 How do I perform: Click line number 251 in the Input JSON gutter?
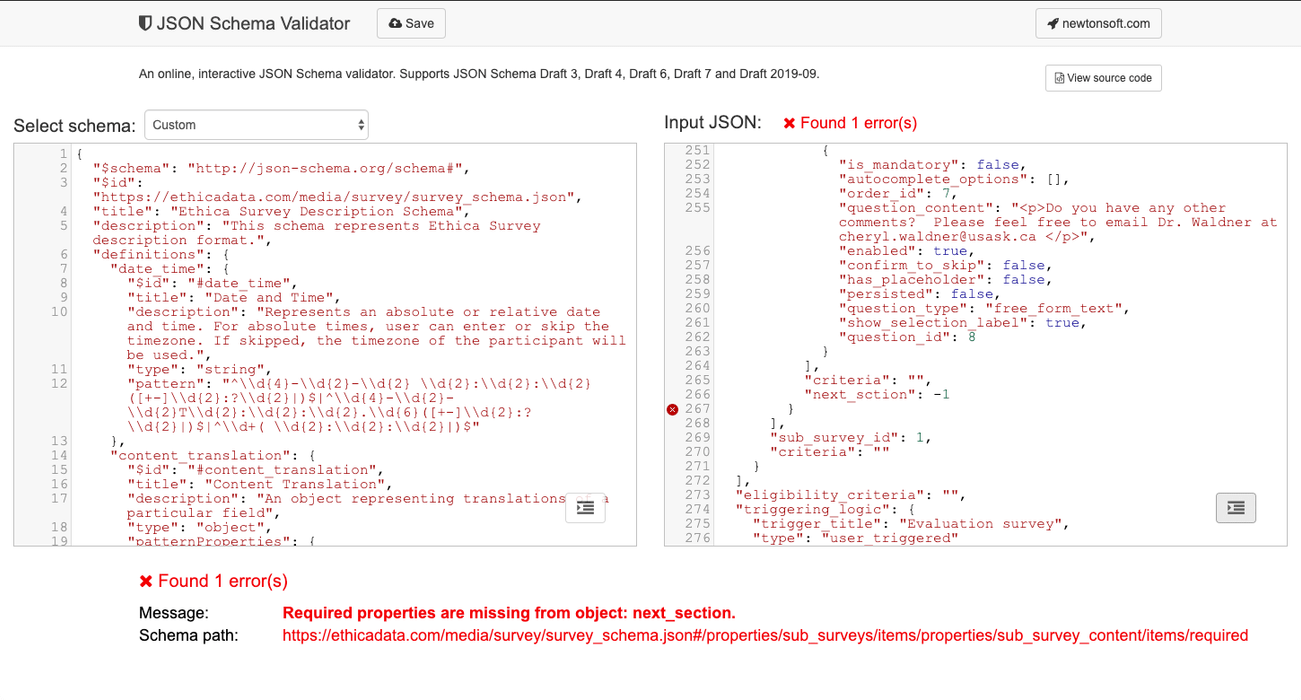click(x=699, y=149)
